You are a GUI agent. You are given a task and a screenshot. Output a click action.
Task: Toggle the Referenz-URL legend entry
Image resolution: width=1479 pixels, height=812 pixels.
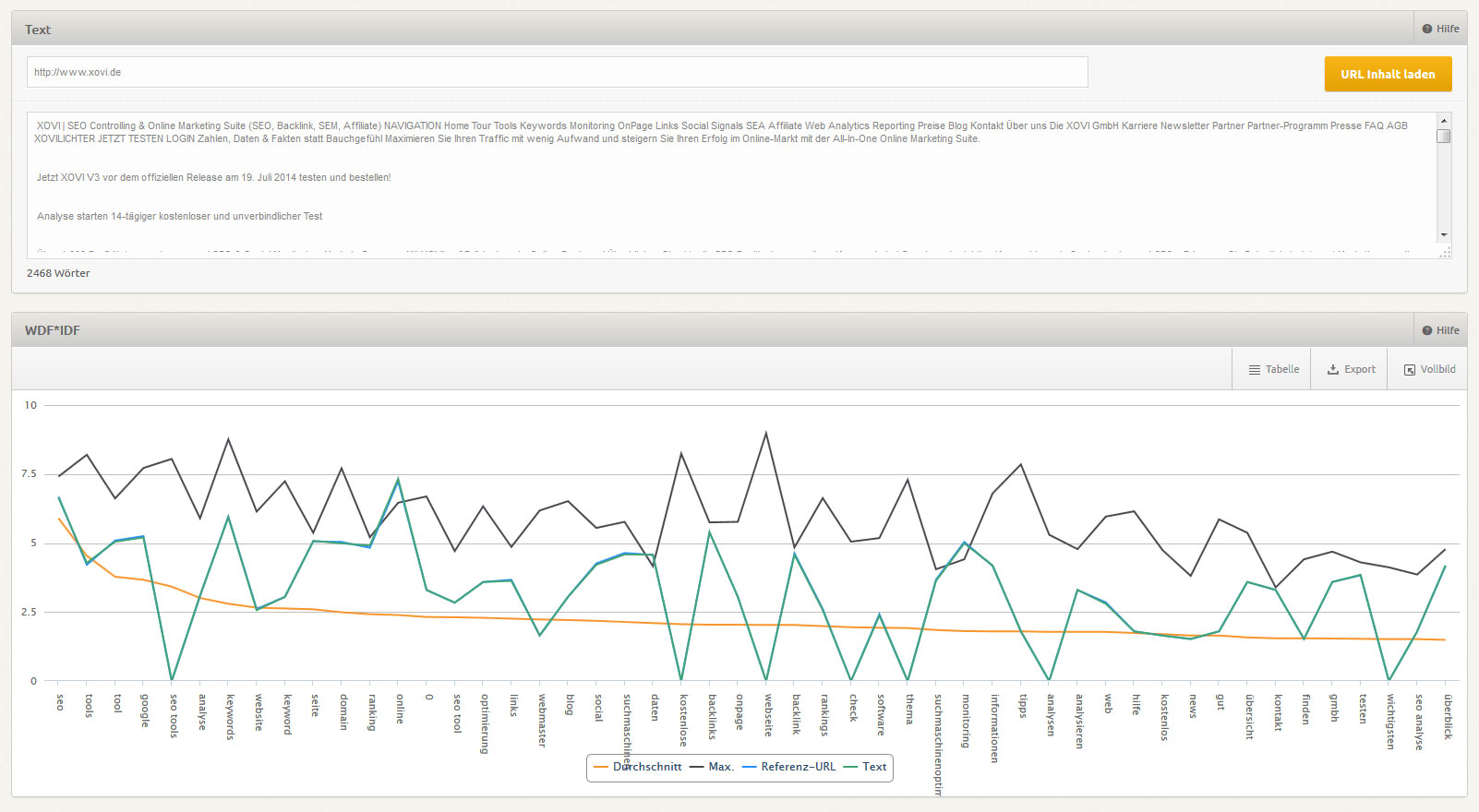(789, 767)
